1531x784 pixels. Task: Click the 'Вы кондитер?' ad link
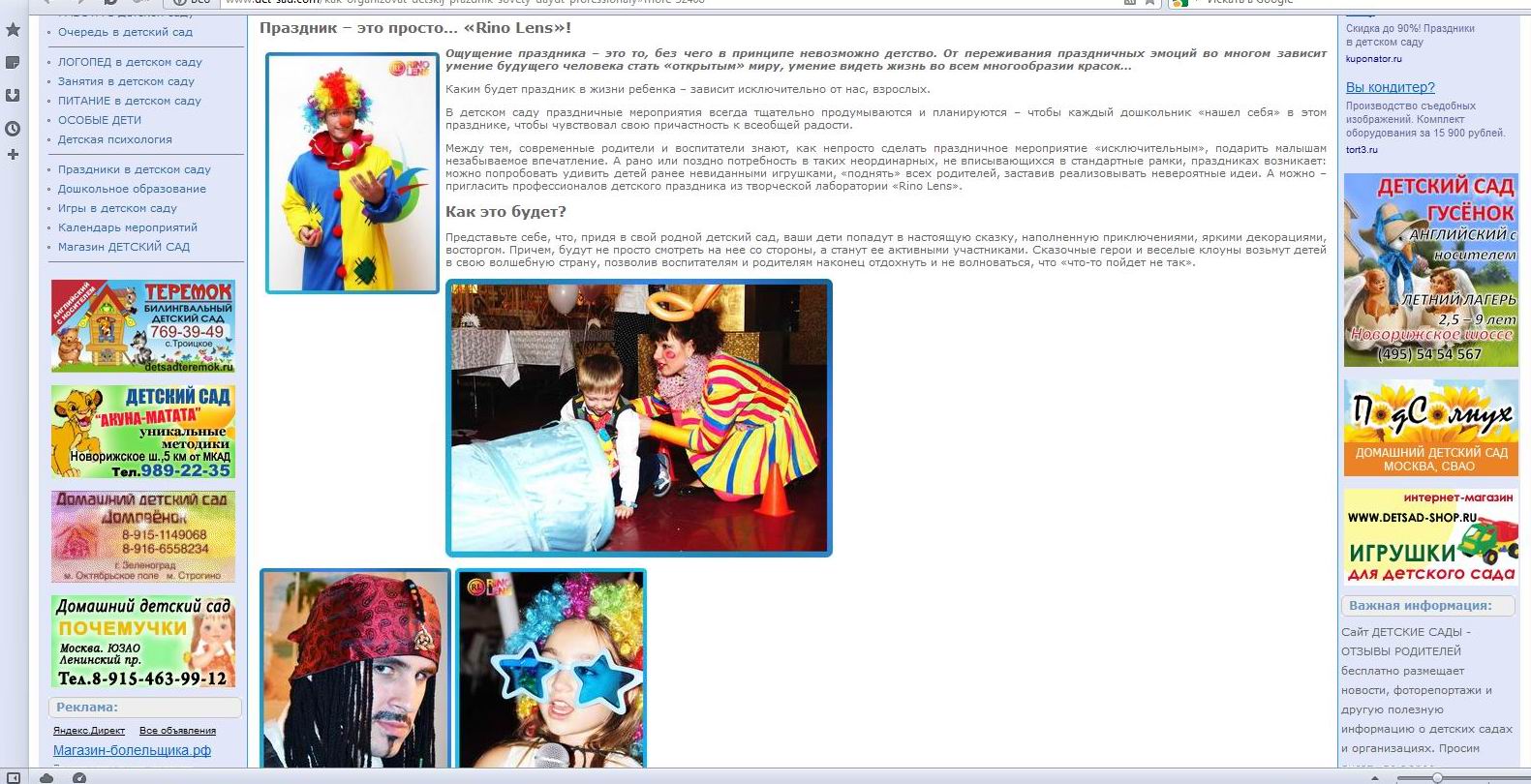1391,87
